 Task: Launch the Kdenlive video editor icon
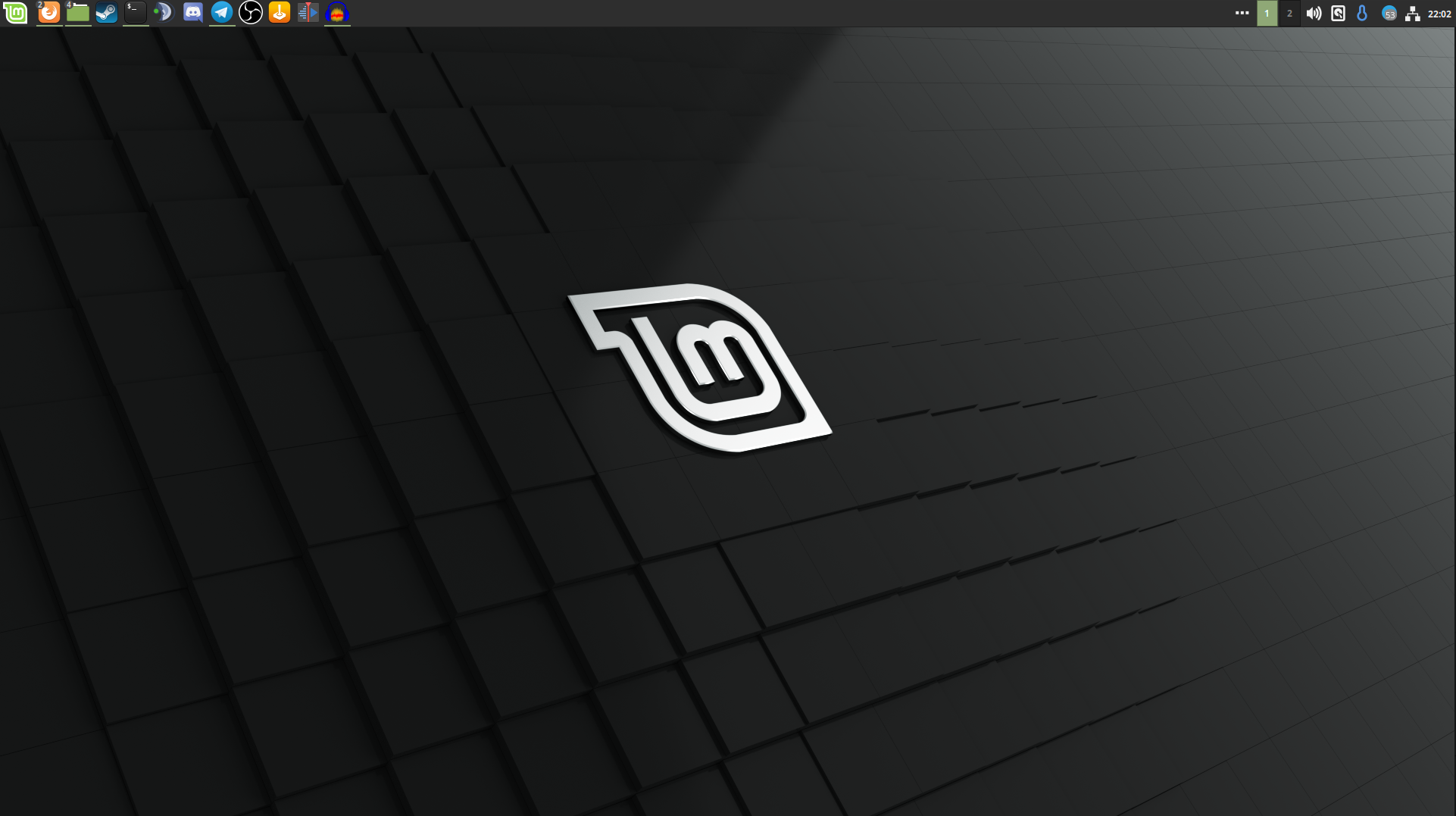[308, 13]
